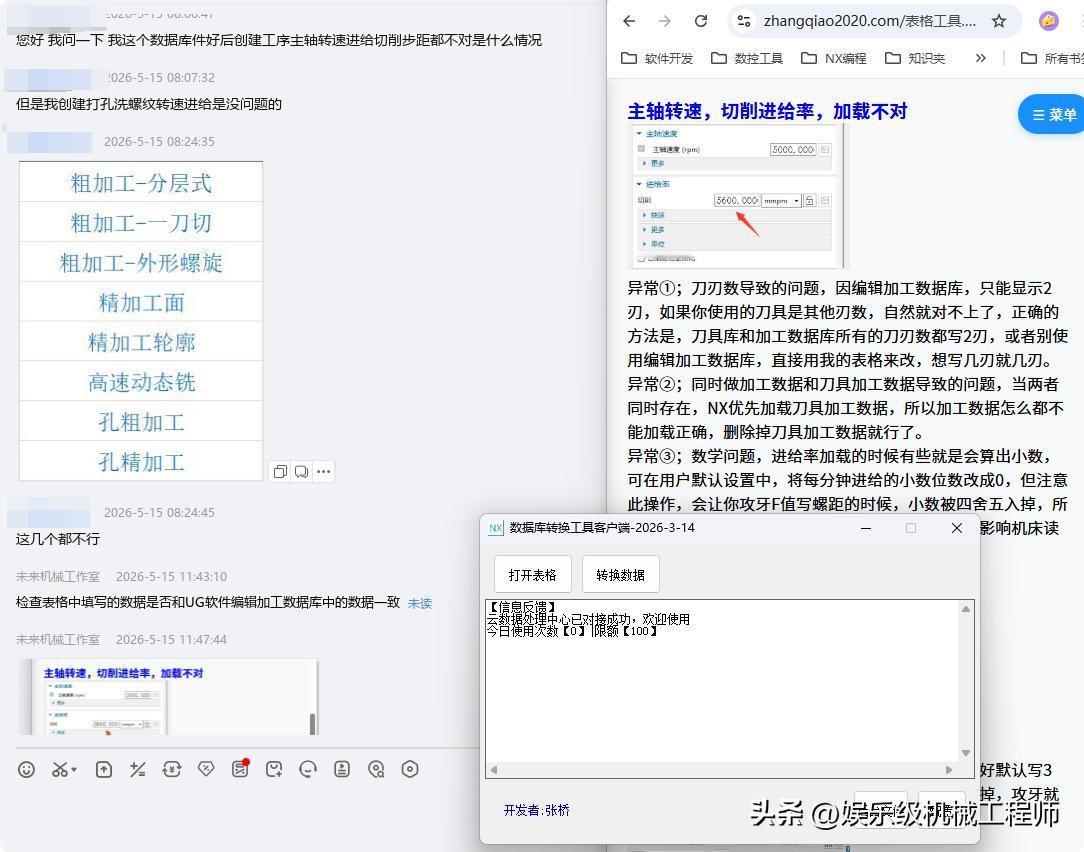Open the coupon tag icon
Image resolution: width=1084 pixels, height=852 pixels.
[206, 769]
